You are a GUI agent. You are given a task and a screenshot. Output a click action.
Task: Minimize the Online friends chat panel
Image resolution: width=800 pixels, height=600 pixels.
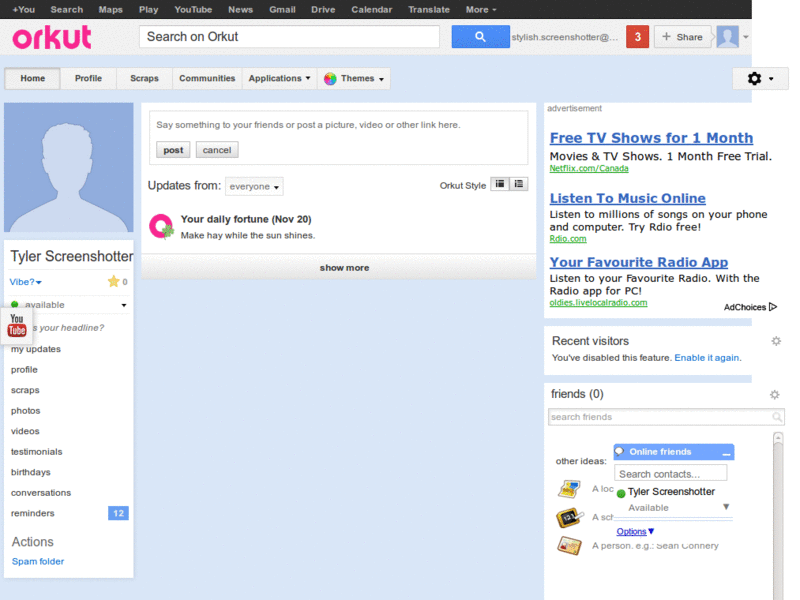[727, 452]
